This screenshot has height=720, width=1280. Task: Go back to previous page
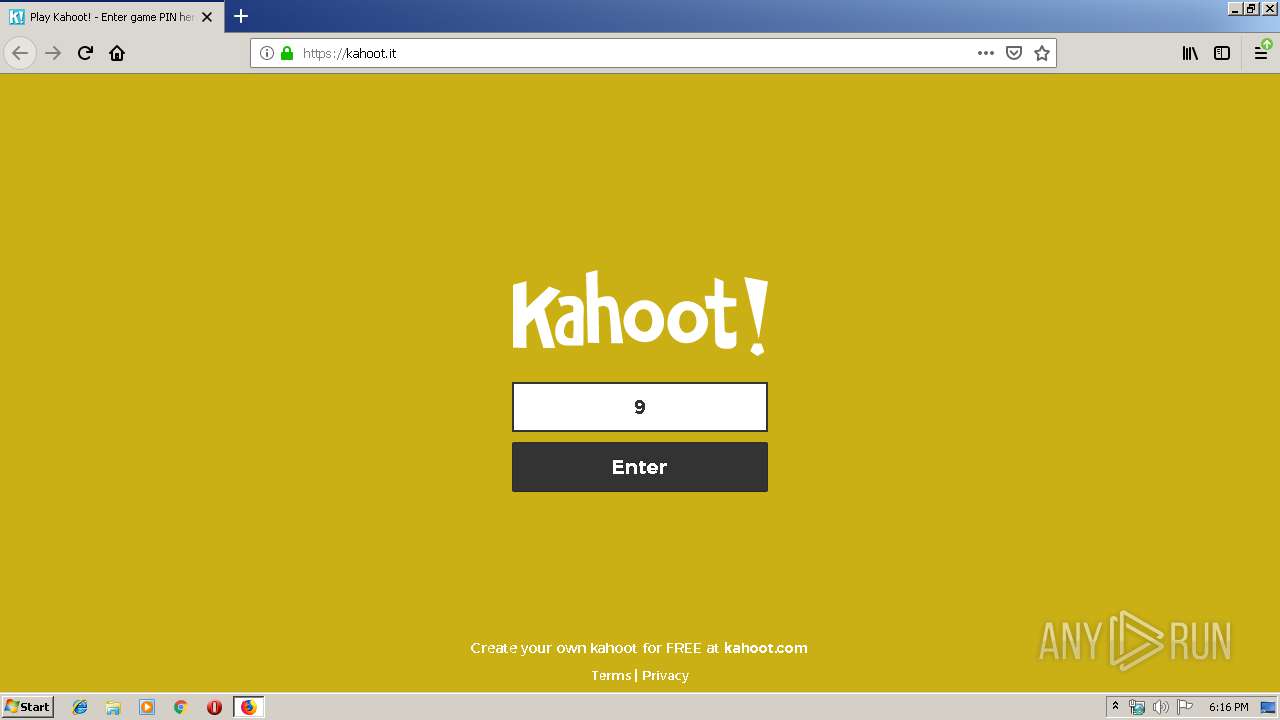point(20,53)
